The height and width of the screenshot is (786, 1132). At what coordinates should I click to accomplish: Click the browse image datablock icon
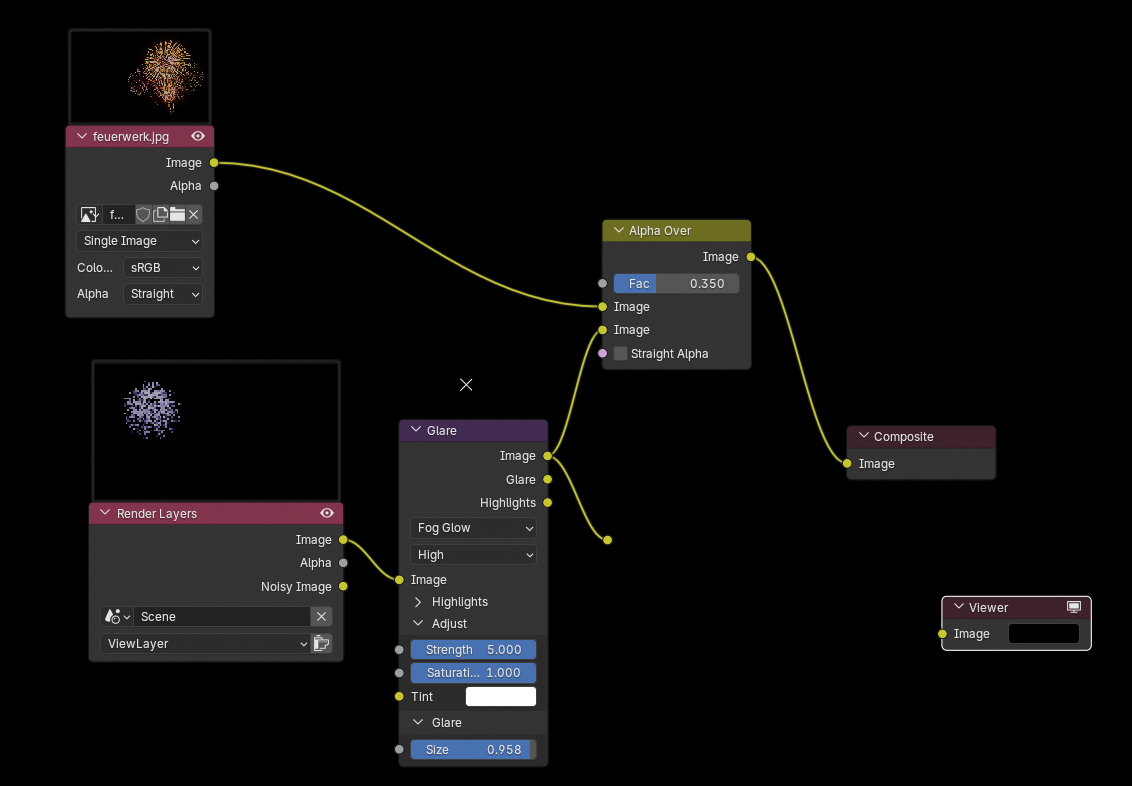[x=89, y=214]
